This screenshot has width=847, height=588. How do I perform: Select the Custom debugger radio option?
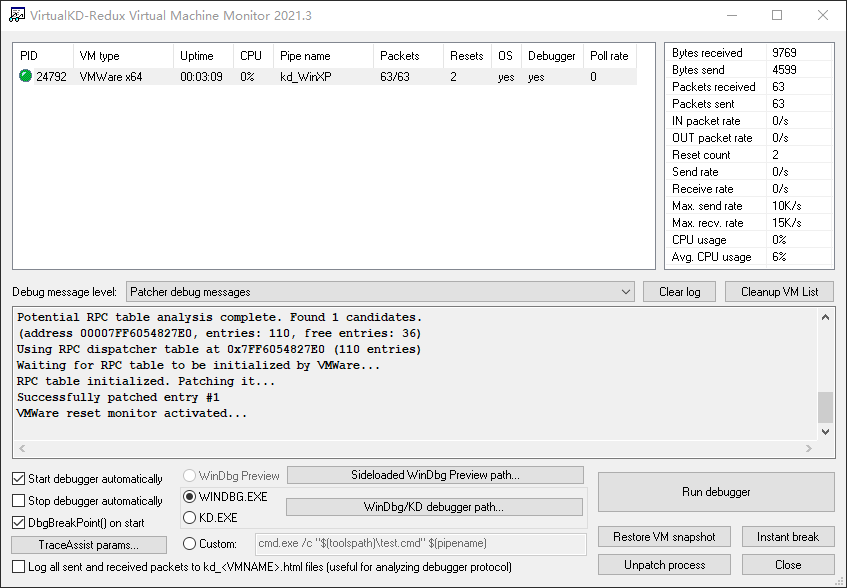click(x=189, y=544)
